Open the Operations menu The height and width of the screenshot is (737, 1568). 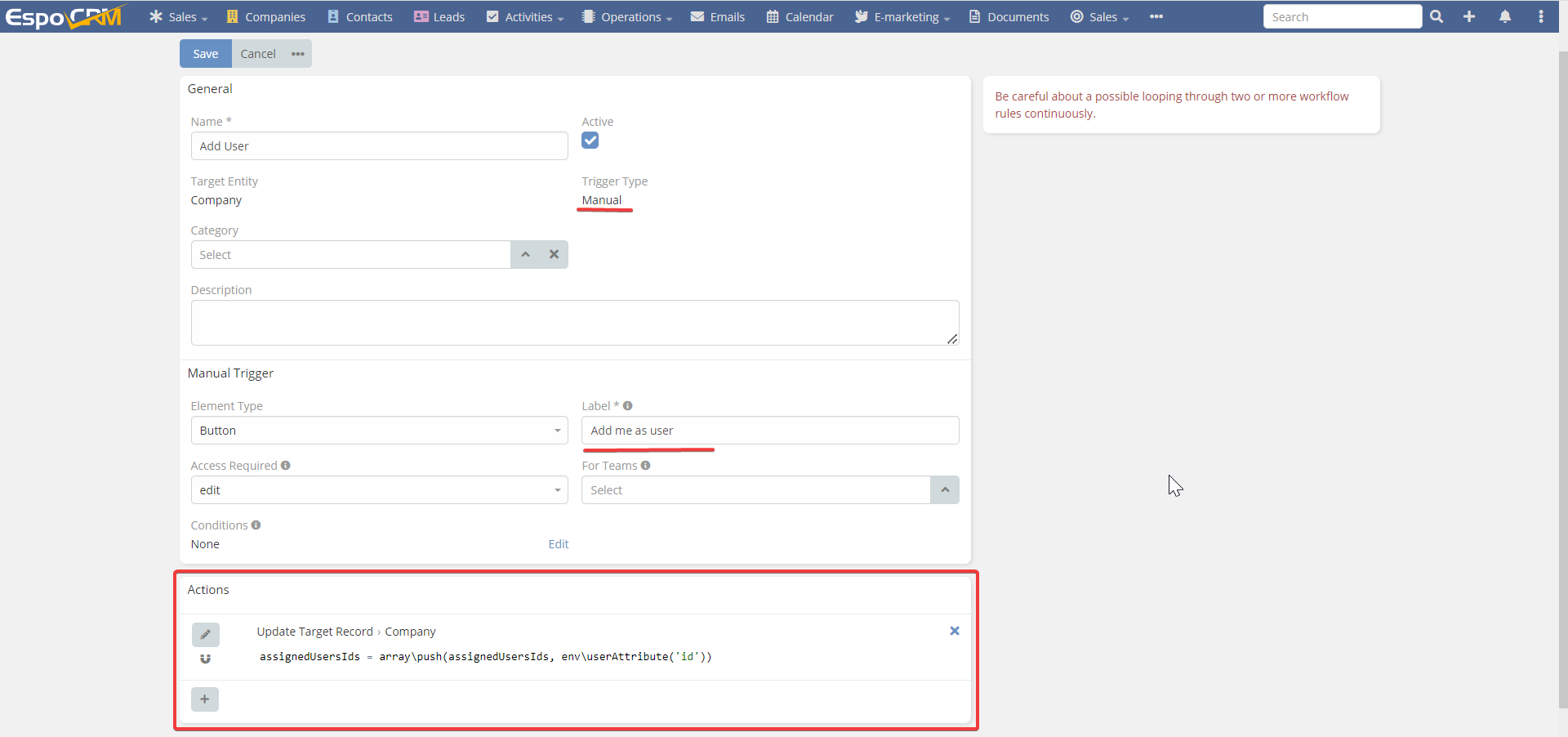click(627, 16)
